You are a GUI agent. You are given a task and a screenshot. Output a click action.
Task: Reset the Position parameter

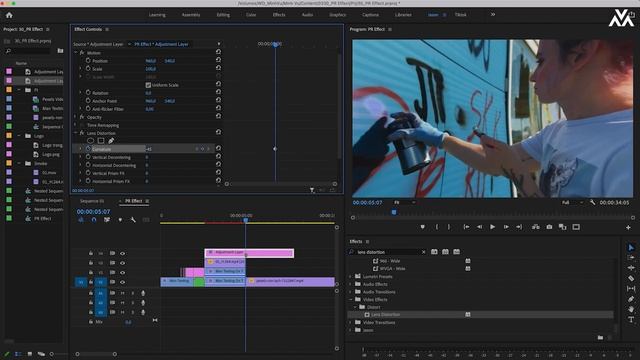pos(218,60)
